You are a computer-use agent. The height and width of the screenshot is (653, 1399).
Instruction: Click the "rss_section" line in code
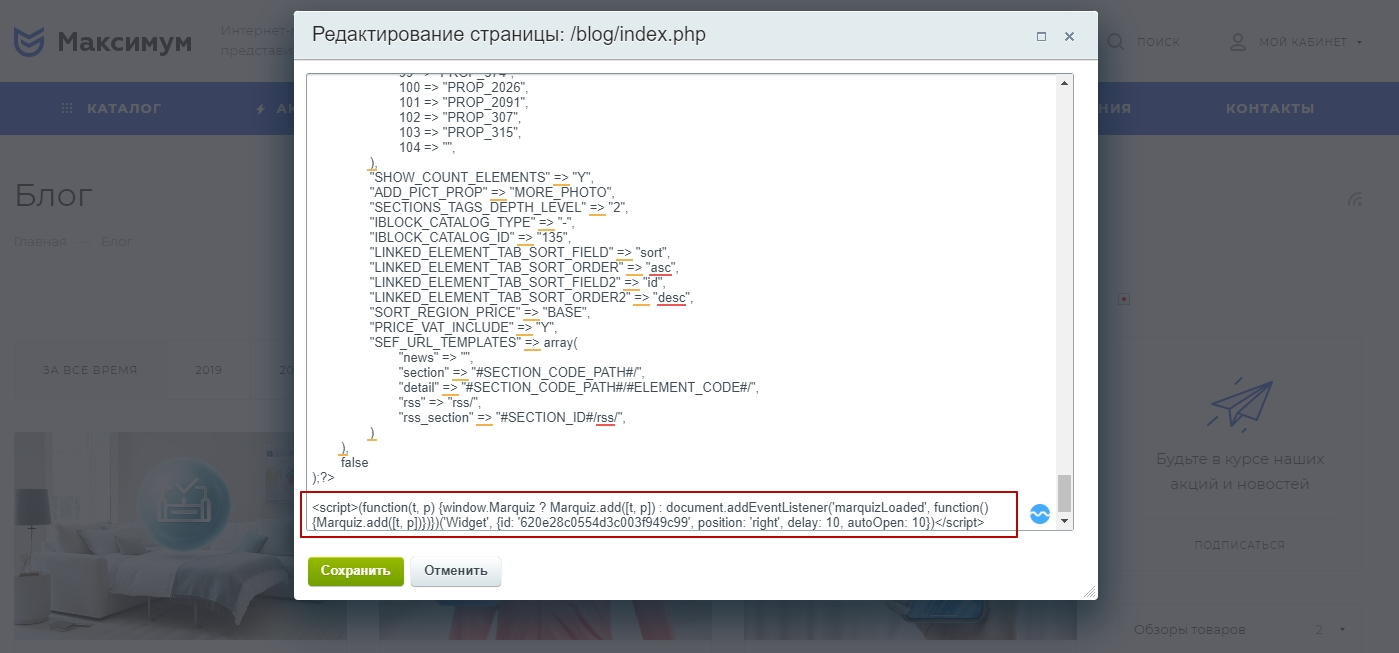511,417
